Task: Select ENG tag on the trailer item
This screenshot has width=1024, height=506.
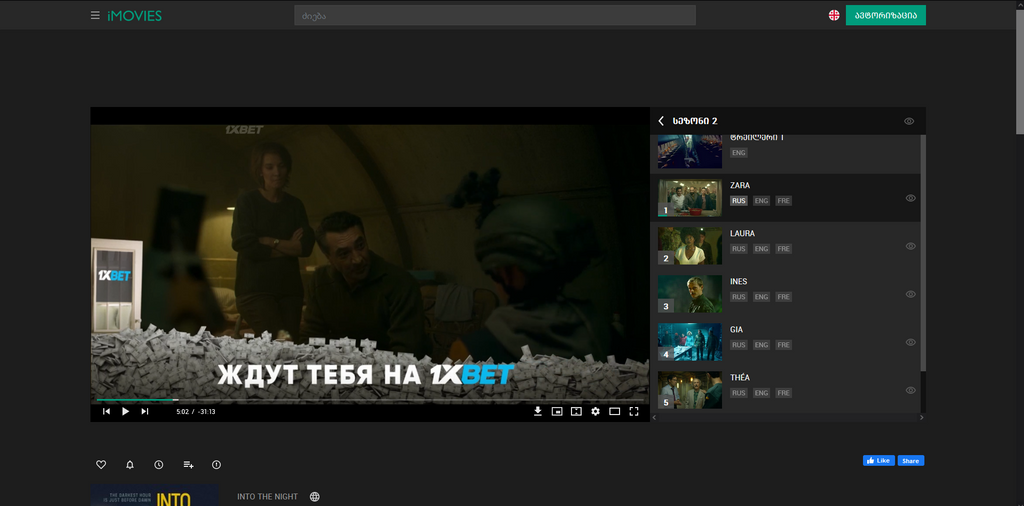Action: coord(739,153)
